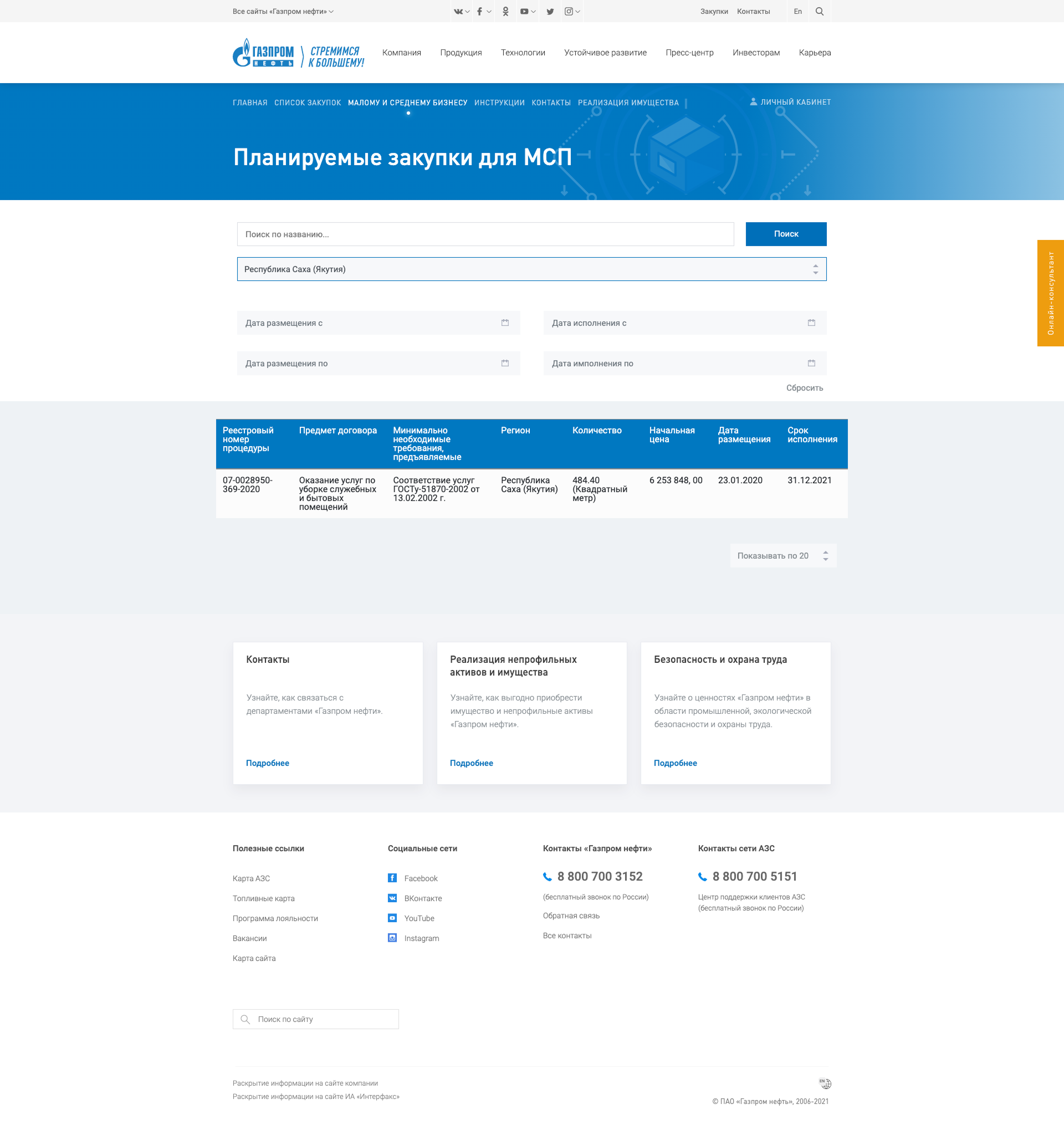The height and width of the screenshot is (1130, 1064).
Task: Click the 'Поиск по названию' input field
Action: [485, 234]
